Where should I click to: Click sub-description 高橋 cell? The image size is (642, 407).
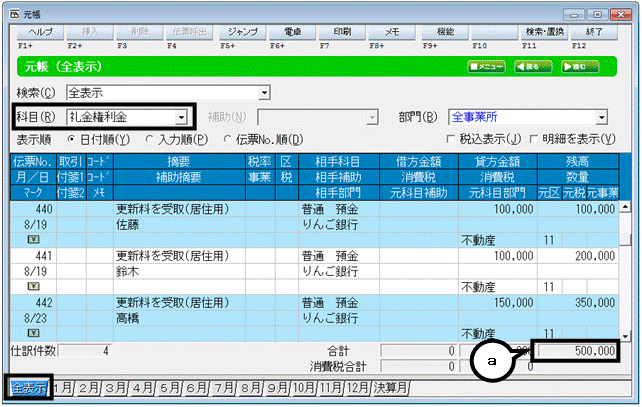179,318
